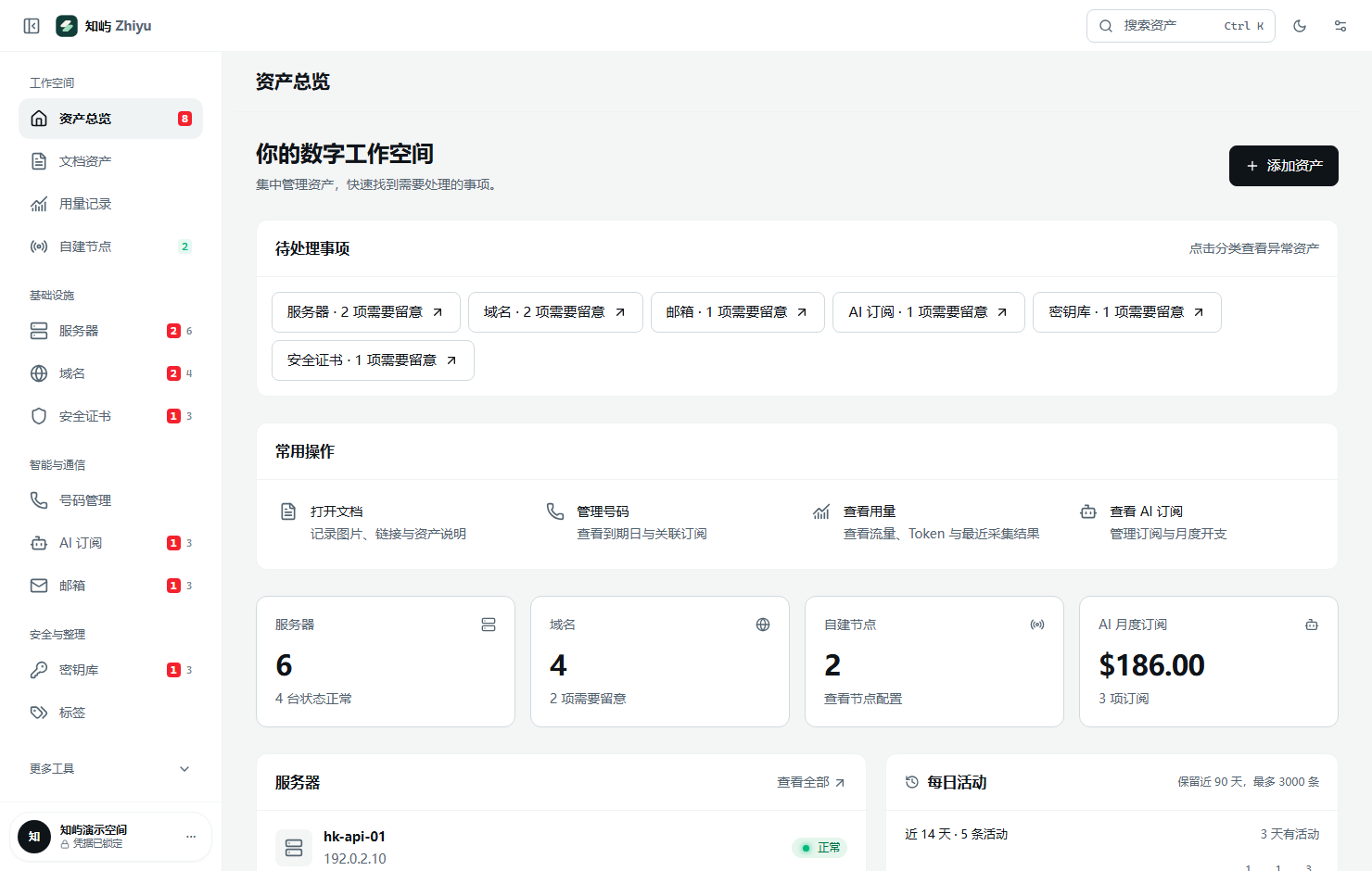Open 密钥库 key item
Viewport: 1372px width, 871px height.
pyautogui.click(x=110, y=670)
